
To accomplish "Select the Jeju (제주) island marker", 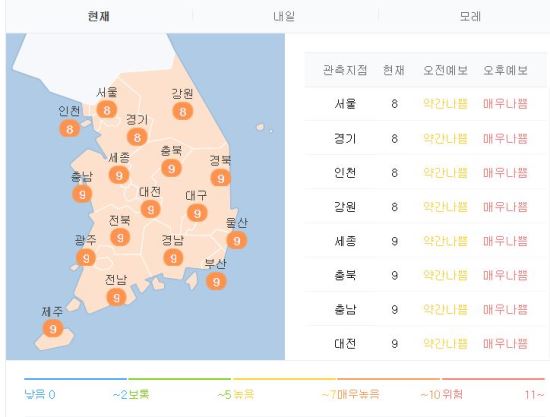I will [x=53, y=329].
